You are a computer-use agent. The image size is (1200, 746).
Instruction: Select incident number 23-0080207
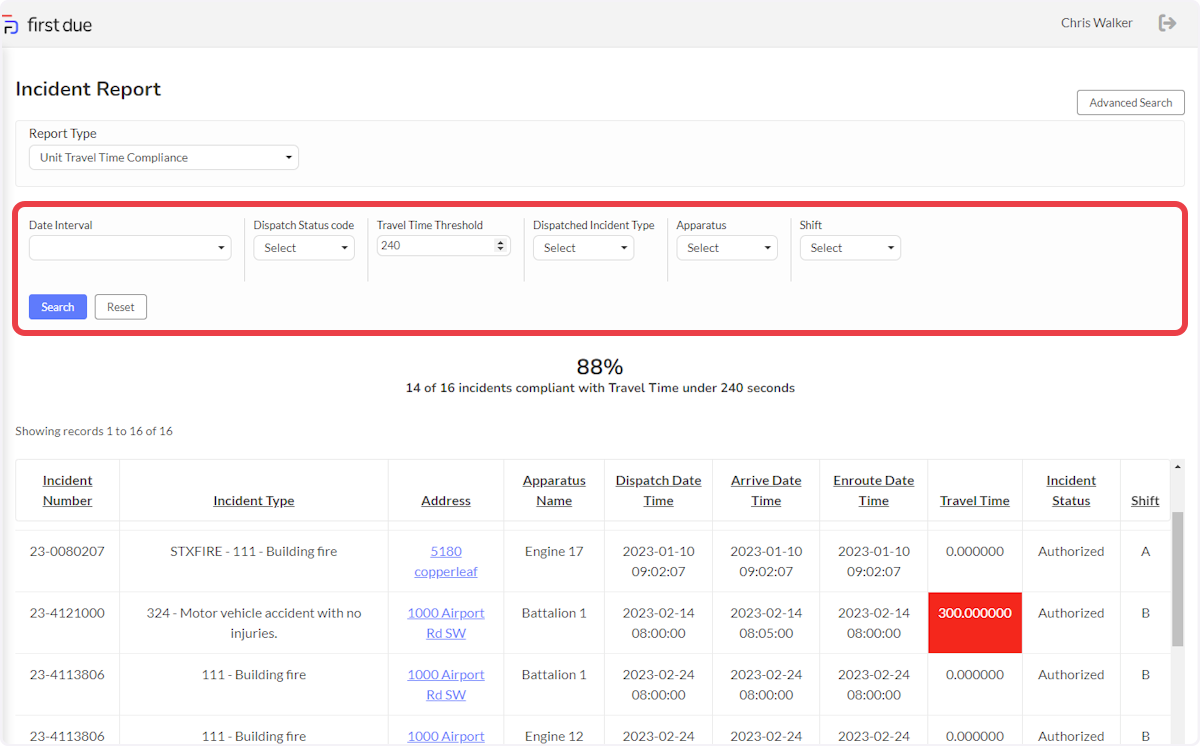tap(67, 551)
